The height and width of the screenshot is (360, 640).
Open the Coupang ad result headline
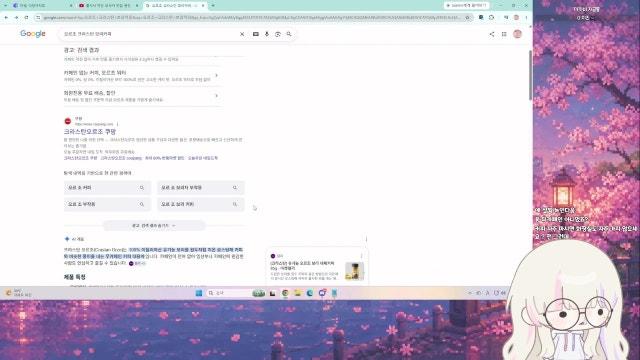(90, 131)
